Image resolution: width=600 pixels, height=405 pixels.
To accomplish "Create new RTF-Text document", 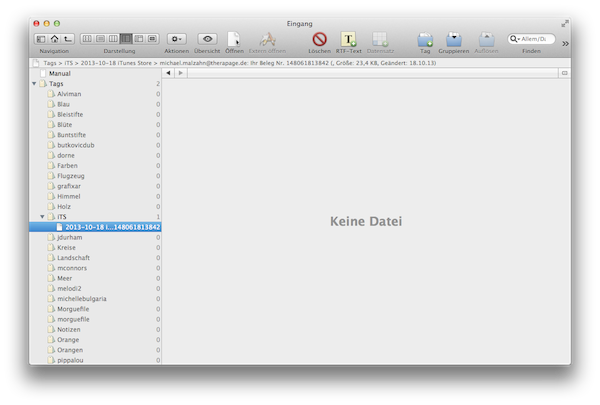I will click(349, 39).
